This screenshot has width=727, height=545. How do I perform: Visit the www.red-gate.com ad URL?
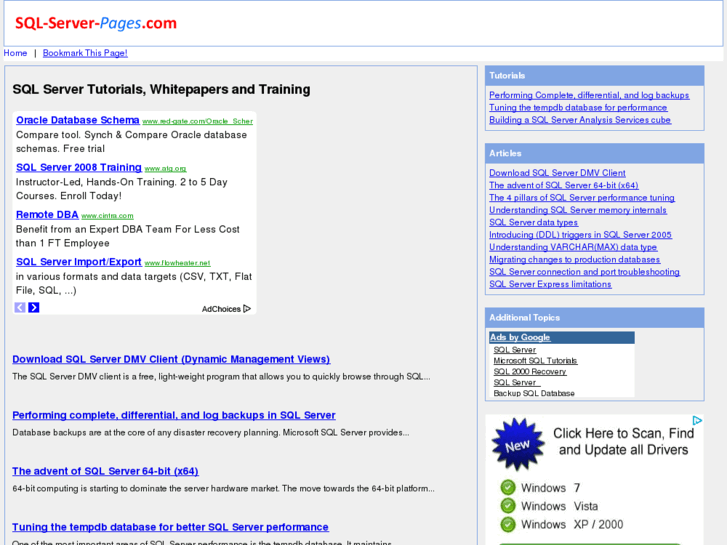tap(198, 121)
